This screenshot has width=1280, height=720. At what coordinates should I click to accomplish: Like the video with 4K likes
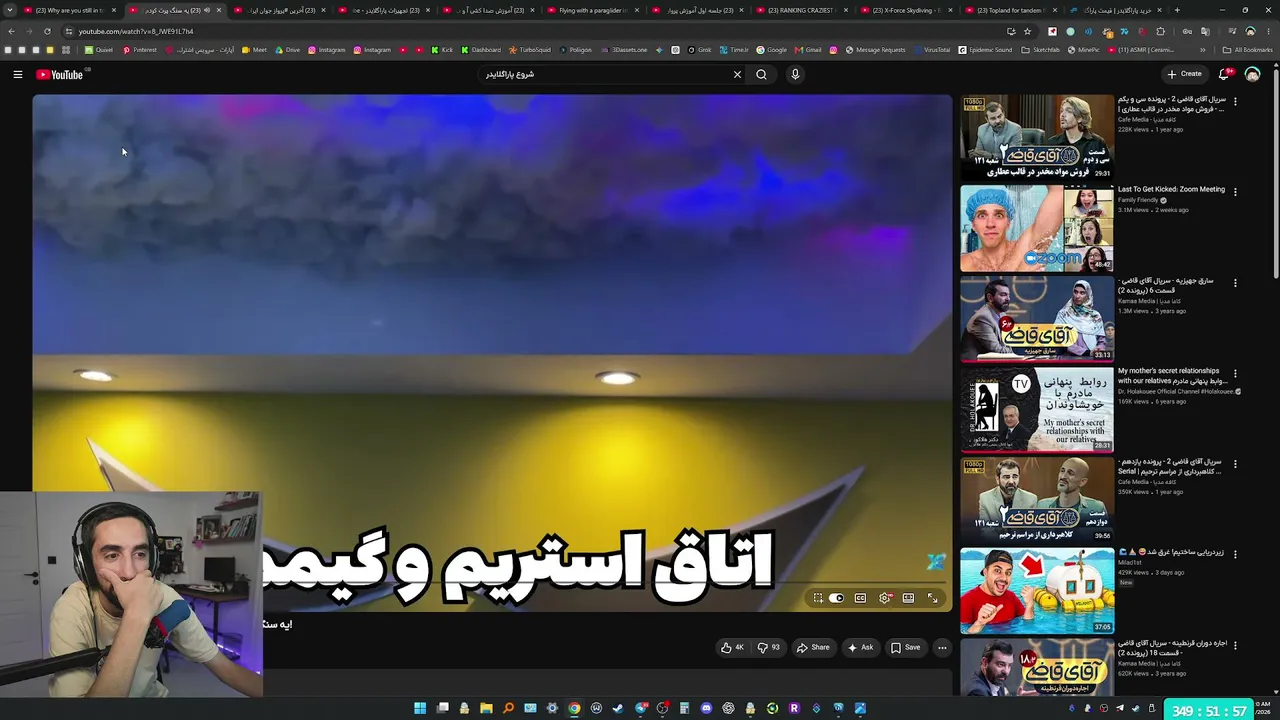click(x=733, y=647)
